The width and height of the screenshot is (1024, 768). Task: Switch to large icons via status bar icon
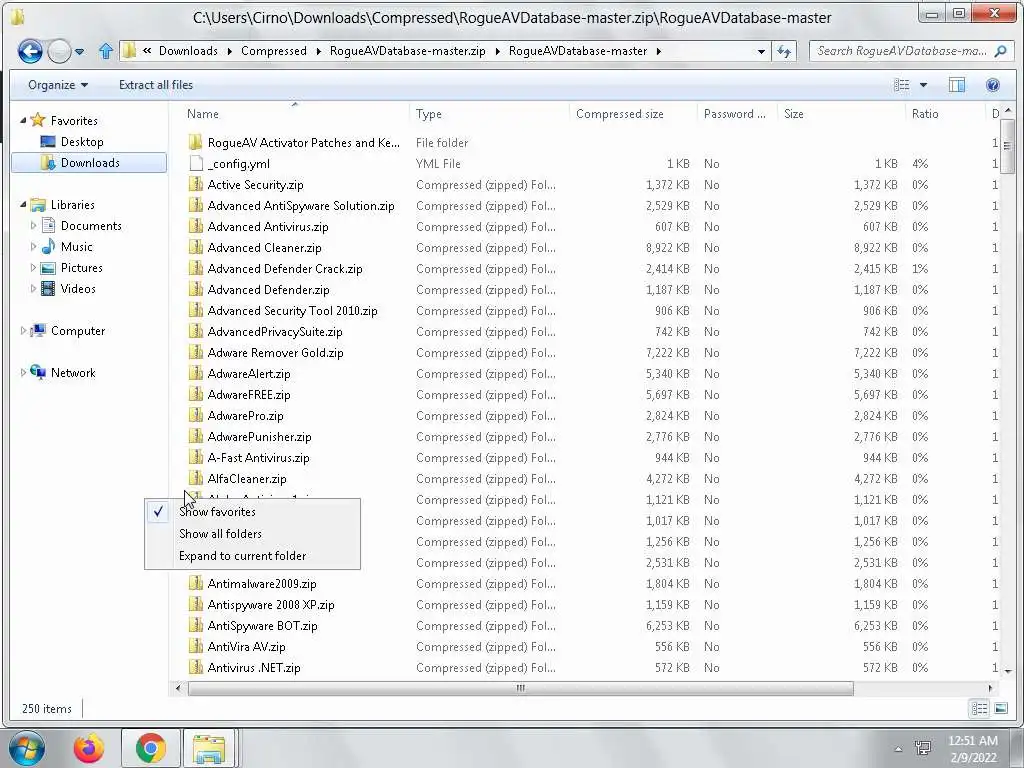coord(1000,708)
